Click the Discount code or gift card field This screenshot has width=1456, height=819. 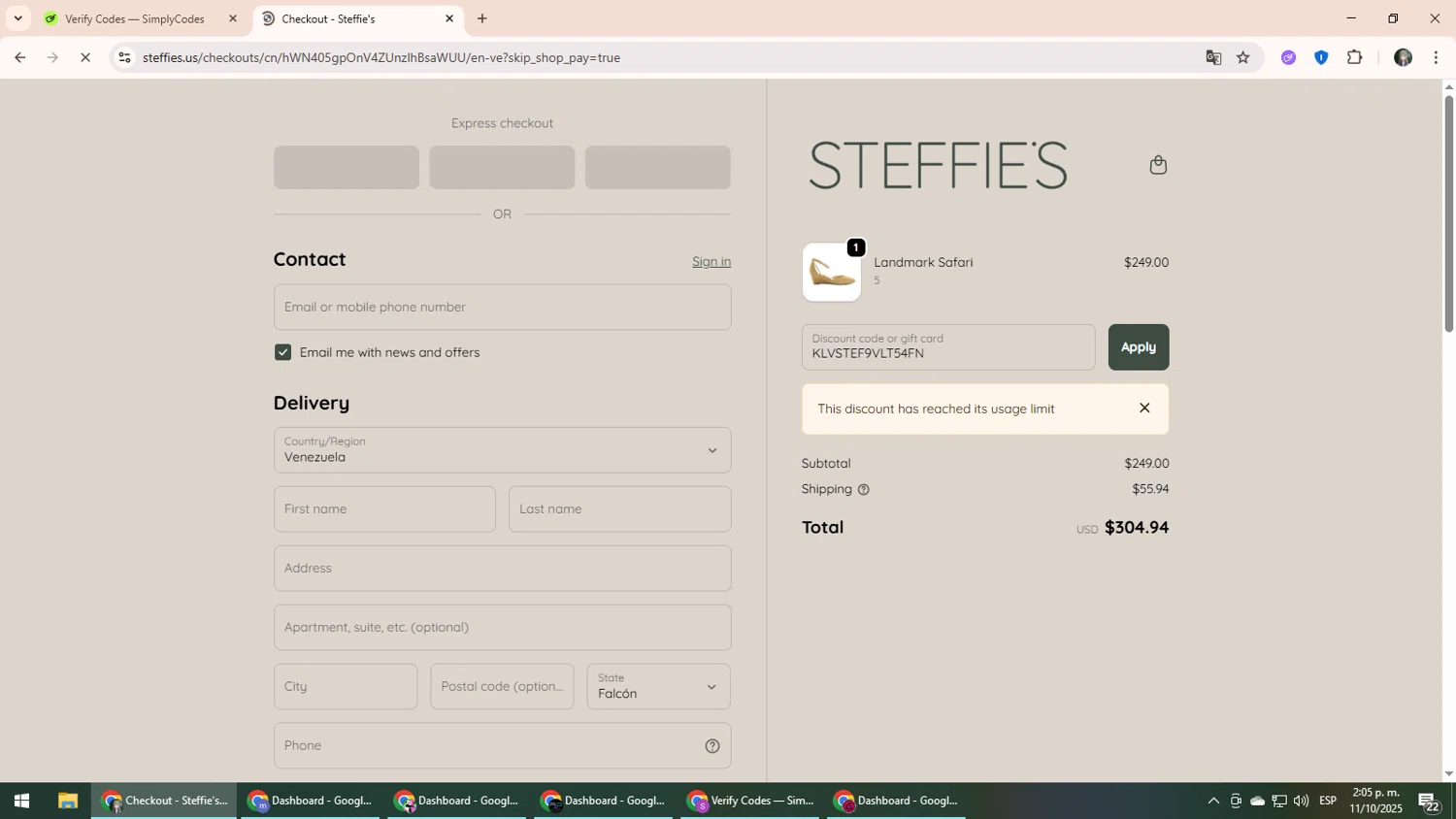(948, 347)
